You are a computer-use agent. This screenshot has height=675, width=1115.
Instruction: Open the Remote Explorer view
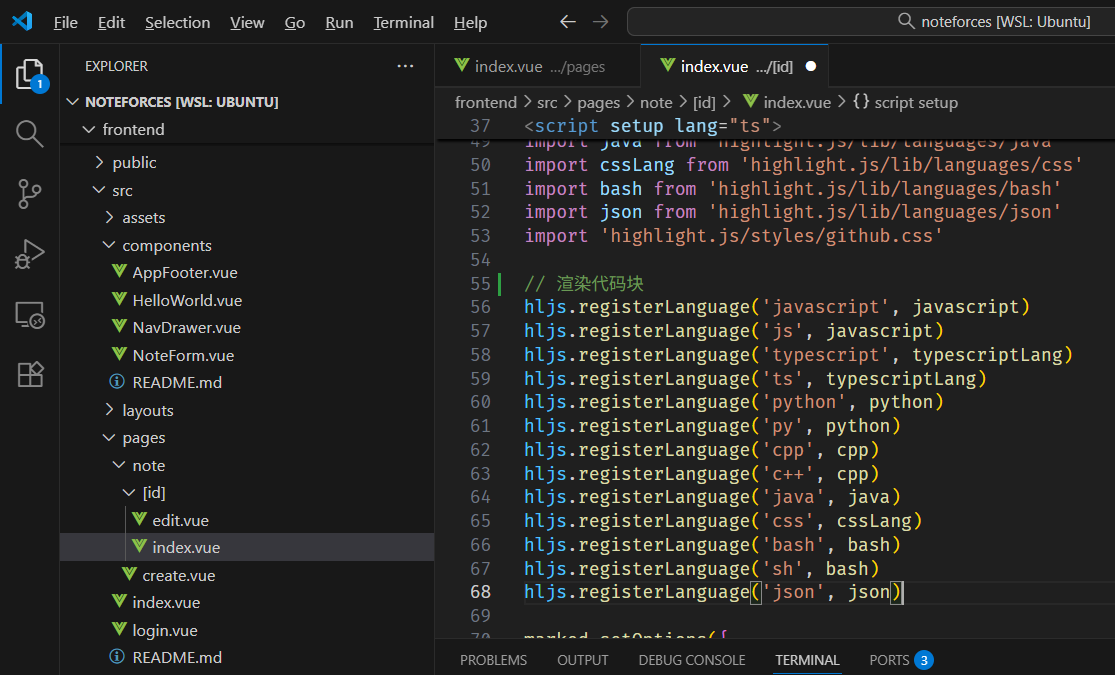pyautogui.click(x=30, y=314)
